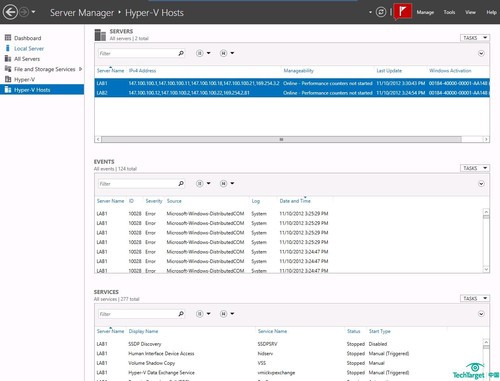Image resolution: width=500 pixels, height=381 pixels.
Task: Open Events criteria list options button
Action: pyautogui.click(x=203, y=183)
